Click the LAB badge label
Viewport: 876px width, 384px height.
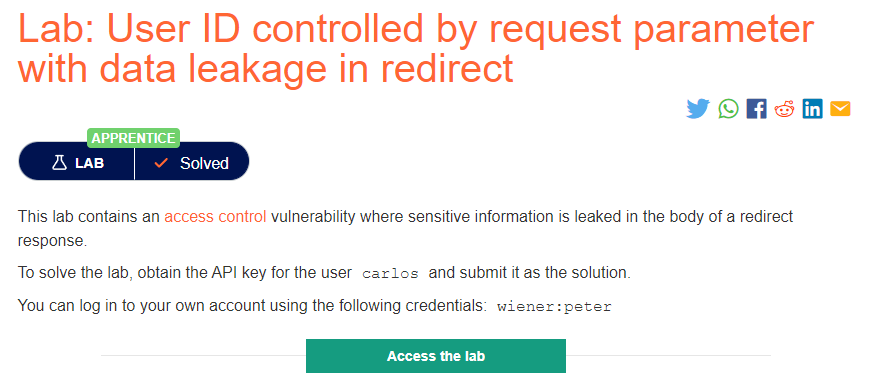pyautogui.click(x=89, y=163)
